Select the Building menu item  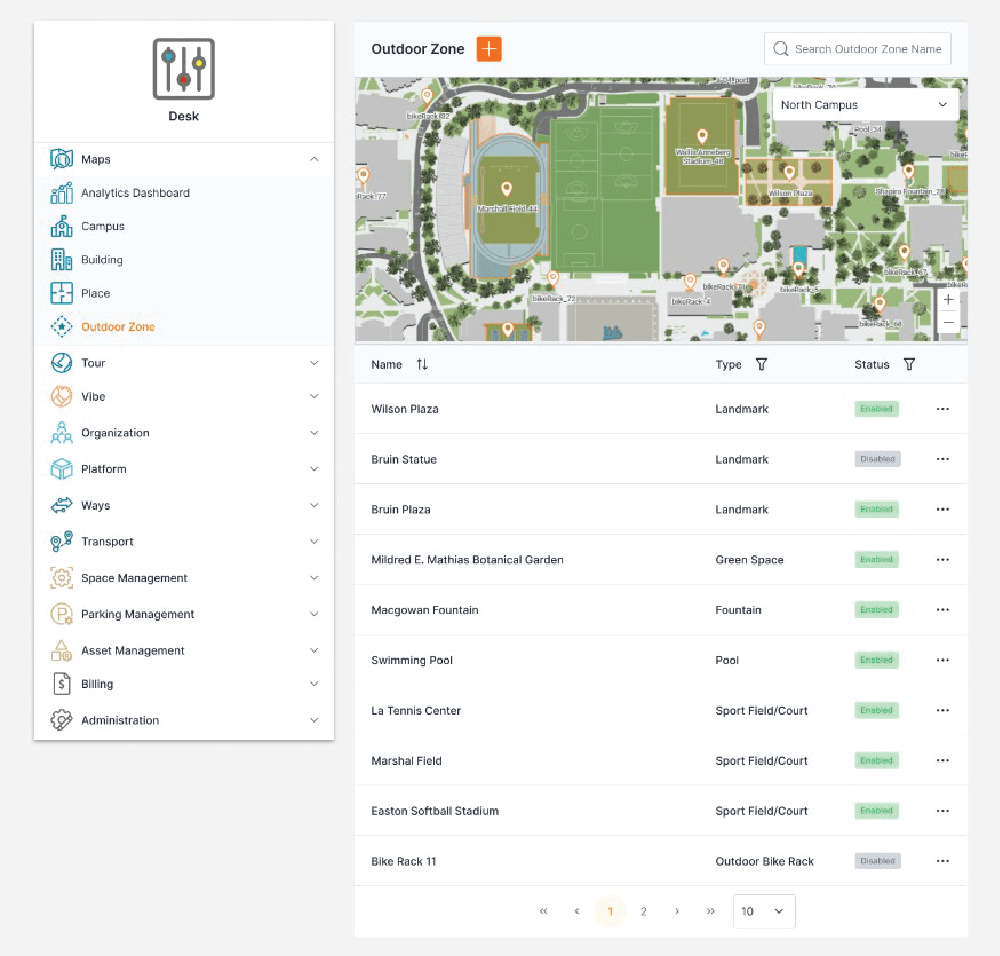pyautogui.click(x=101, y=260)
